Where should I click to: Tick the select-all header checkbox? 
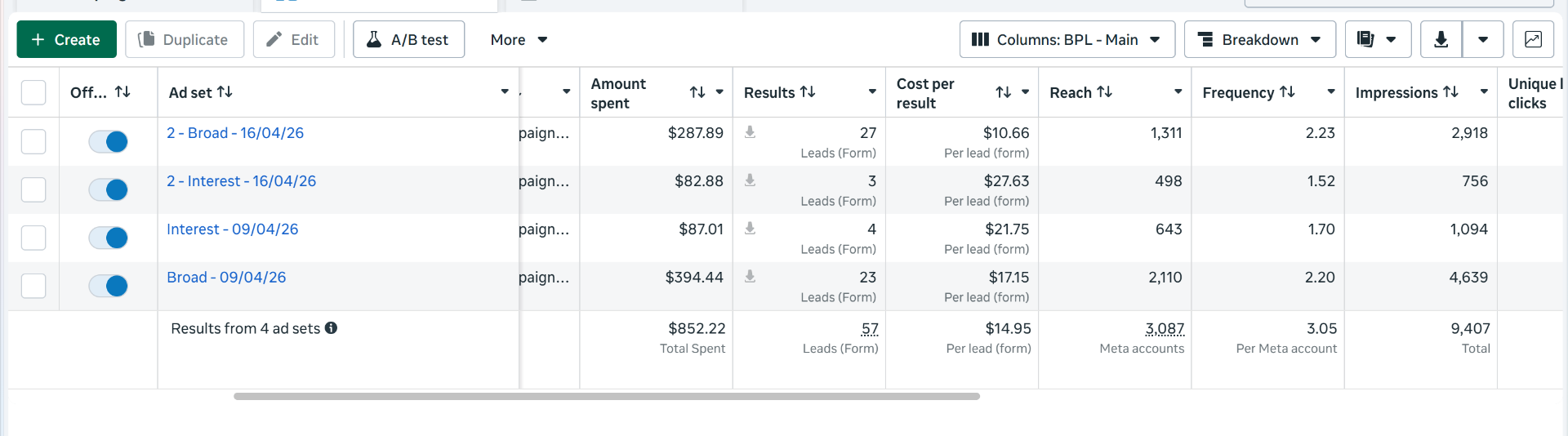33,92
